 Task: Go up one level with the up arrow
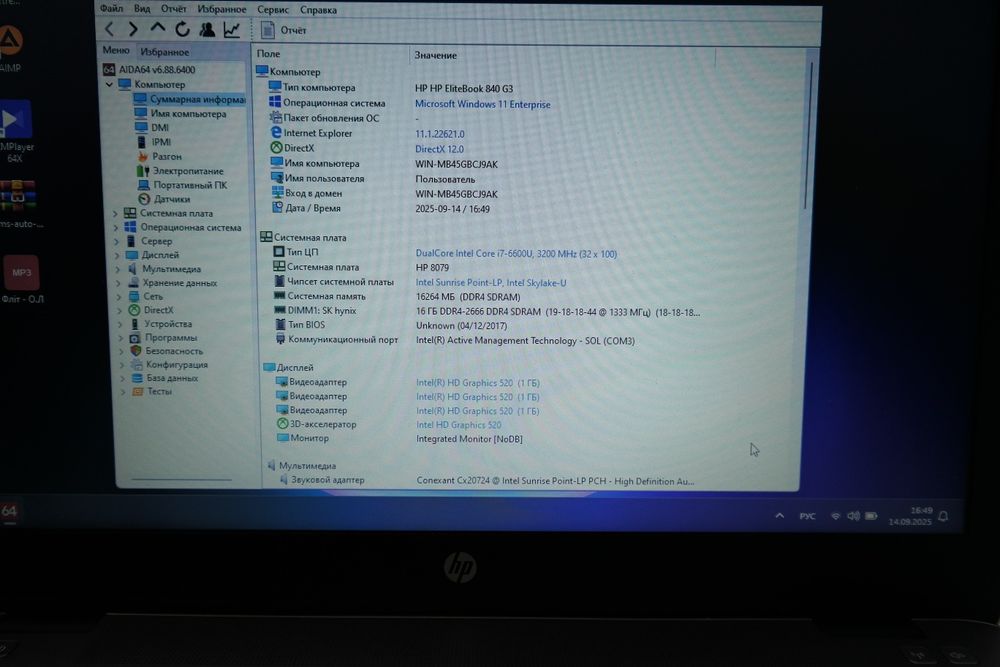(158, 29)
